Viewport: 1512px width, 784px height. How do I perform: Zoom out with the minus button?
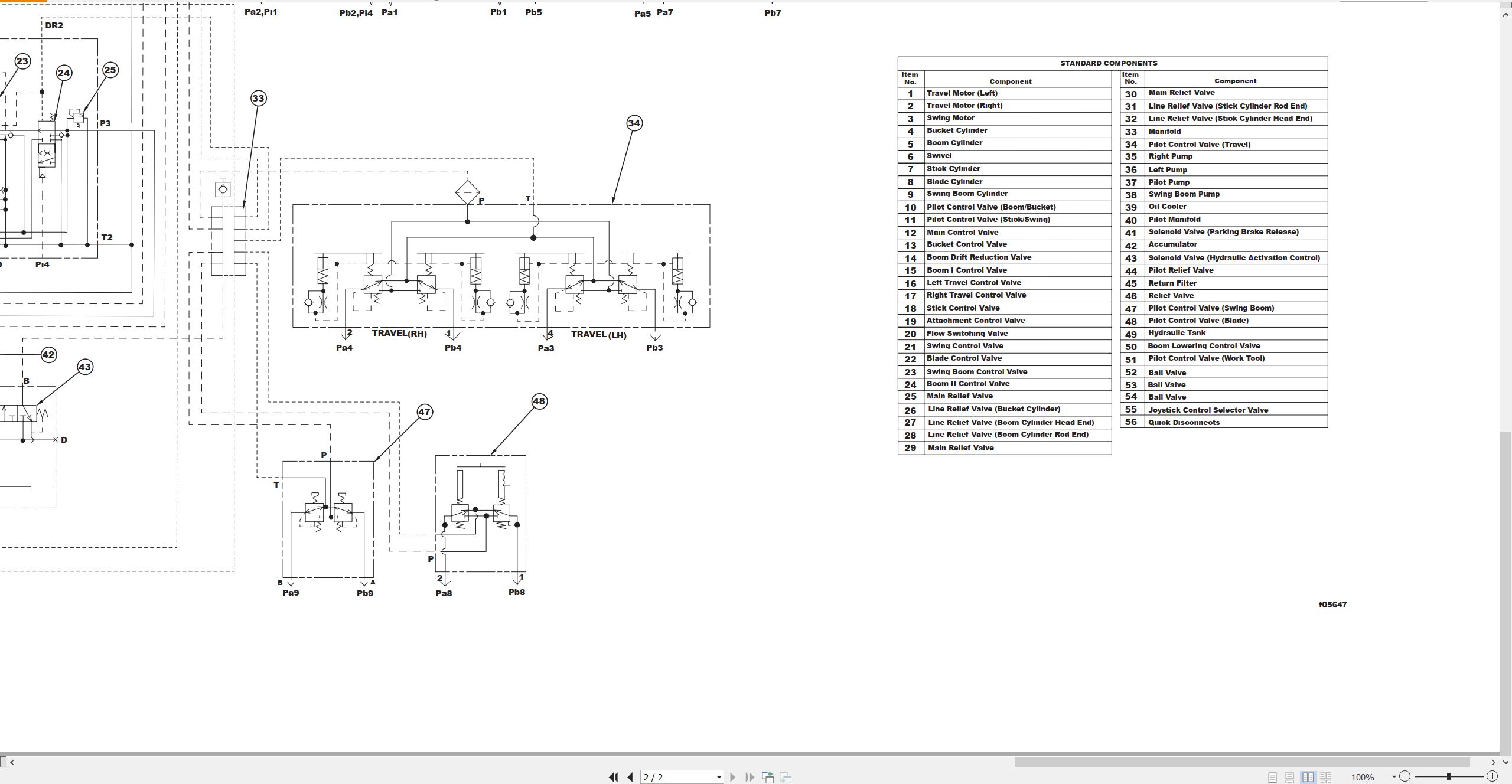pos(1405,776)
